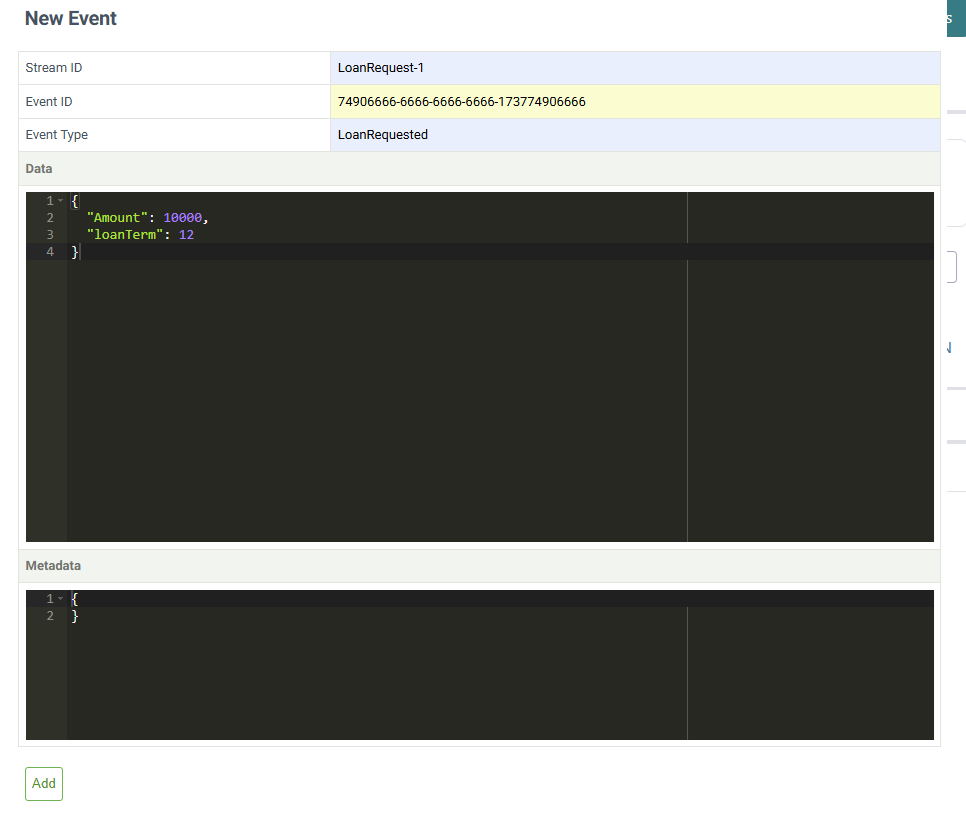This screenshot has height=816, width=966.
Task: Click the teal button at top-right corner
Action: 953,17
